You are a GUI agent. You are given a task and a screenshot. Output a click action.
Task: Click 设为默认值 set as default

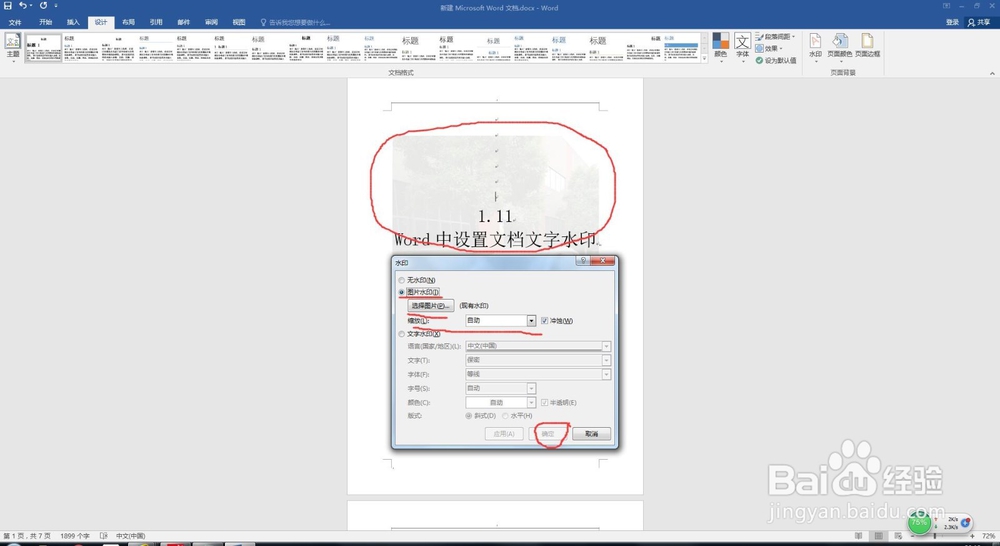tap(776, 61)
